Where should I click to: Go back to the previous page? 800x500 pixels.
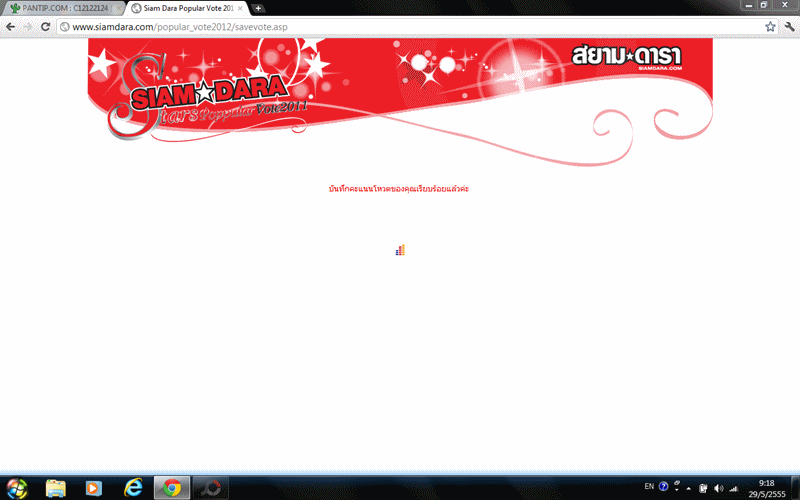pos(10,27)
